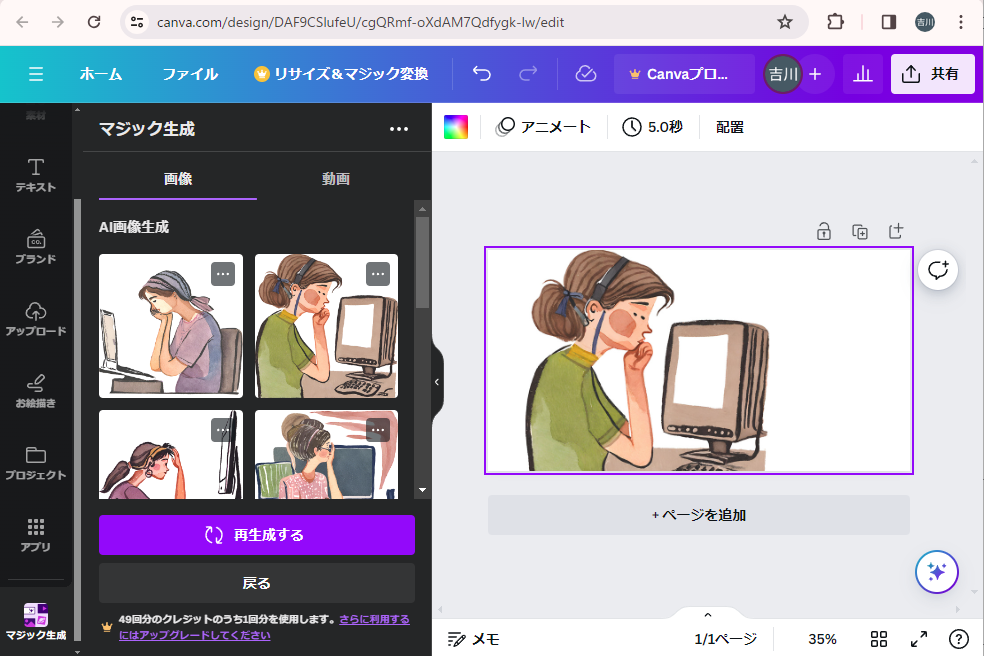Viewport: 984px width, 656px height.
Task: Collapse the side panel with arrow handle
Action: pyautogui.click(x=436, y=382)
